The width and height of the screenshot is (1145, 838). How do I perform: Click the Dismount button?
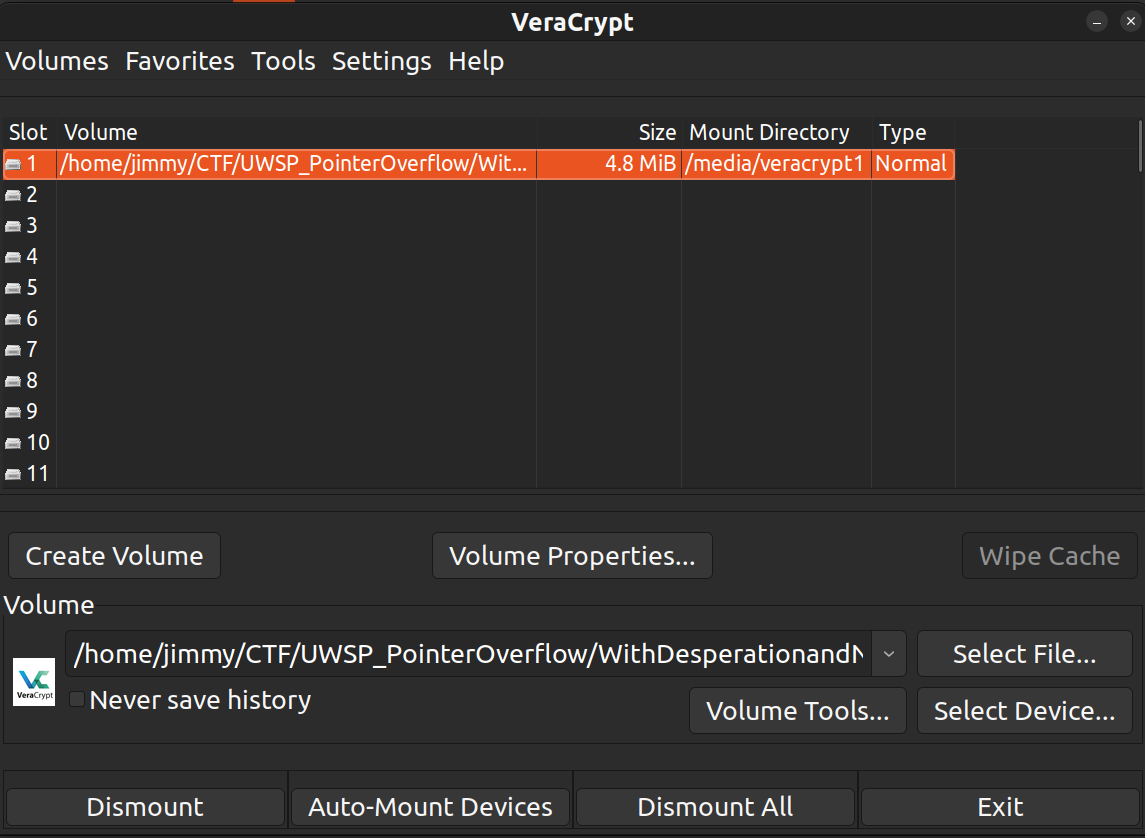click(145, 807)
